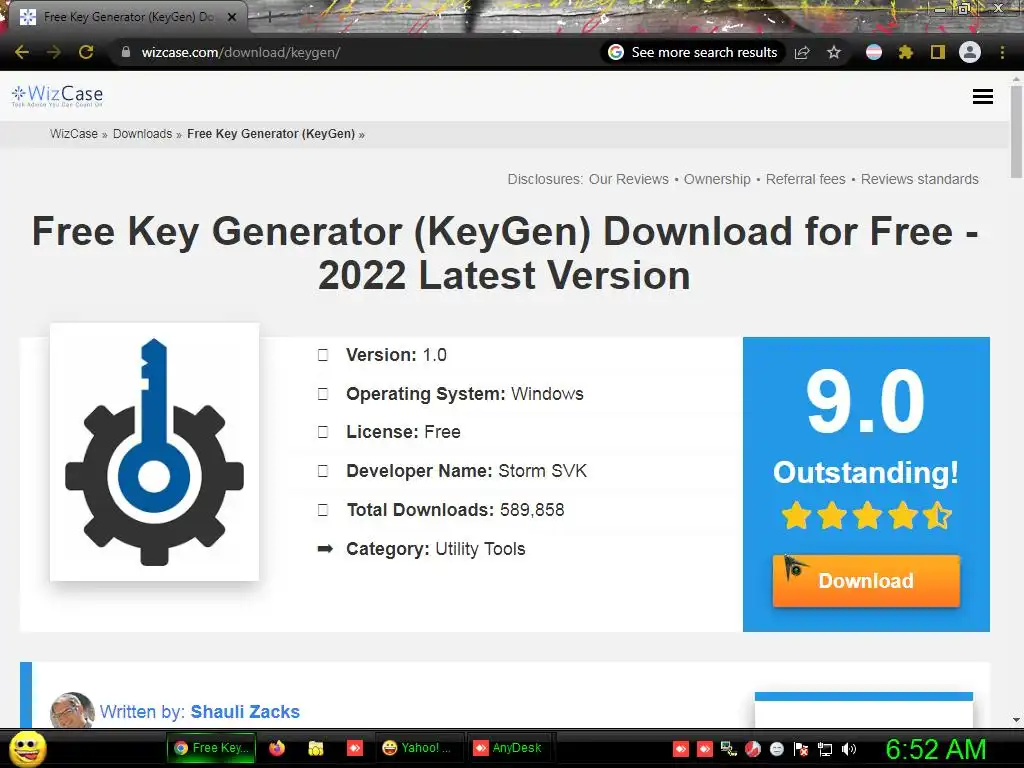
Task: Open the Ownership disclosure link
Action: click(x=717, y=179)
